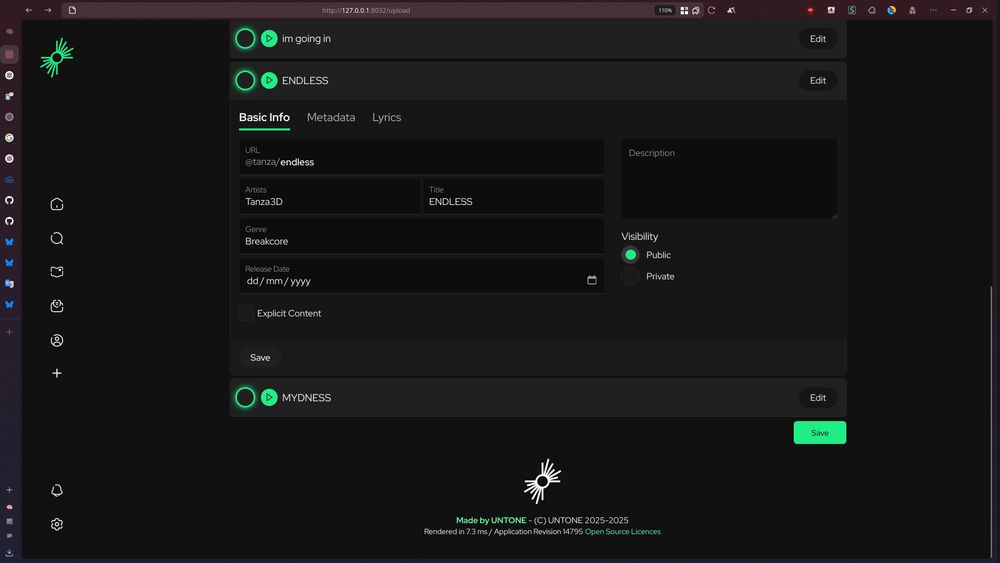Click the Release Date field
Viewport: 1000px width, 563px height.
click(422, 275)
